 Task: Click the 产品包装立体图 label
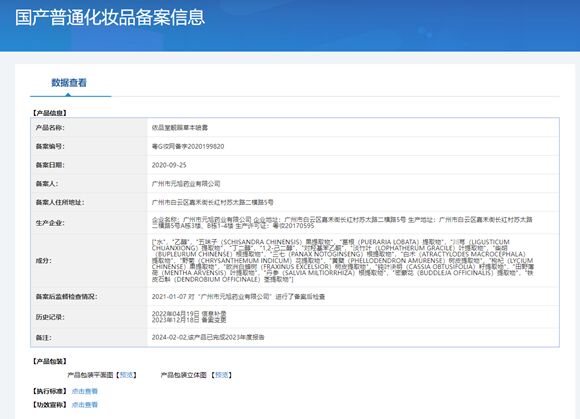[x=183, y=375]
